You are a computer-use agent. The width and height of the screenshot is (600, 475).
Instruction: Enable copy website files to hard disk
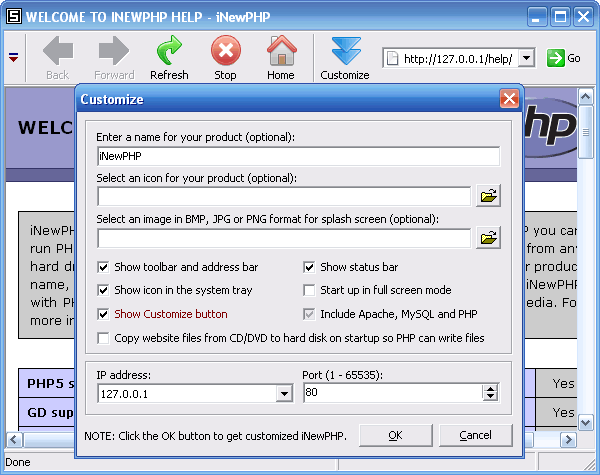click(104, 338)
